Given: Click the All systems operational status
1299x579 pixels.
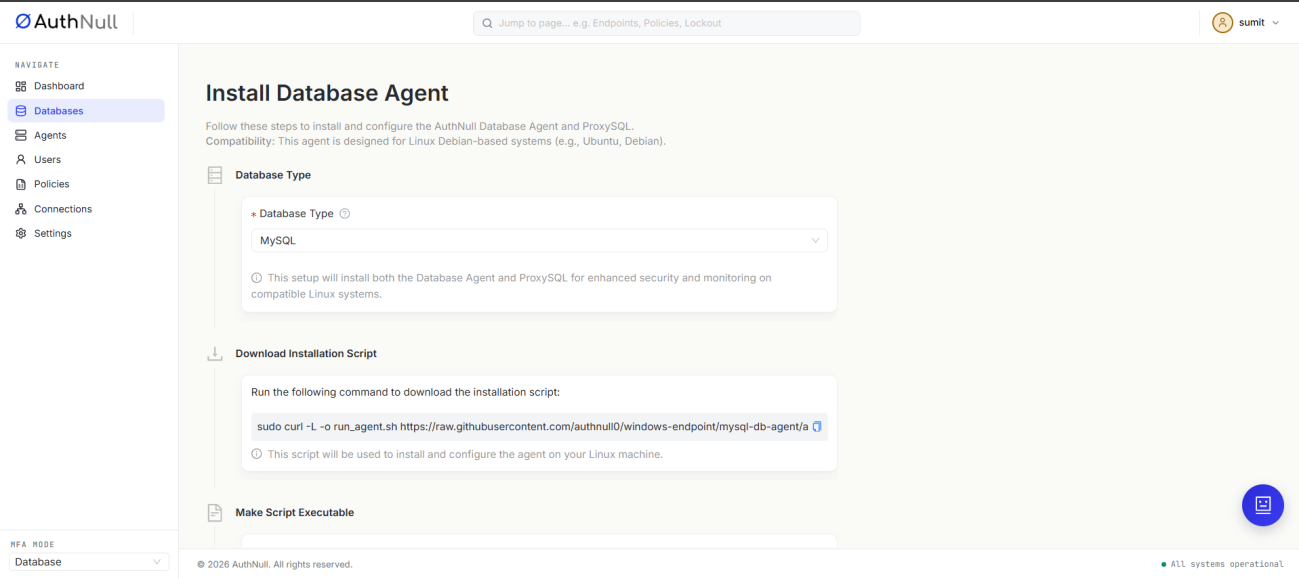Looking at the screenshot, I should pyautogui.click(x=1222, y=564).
